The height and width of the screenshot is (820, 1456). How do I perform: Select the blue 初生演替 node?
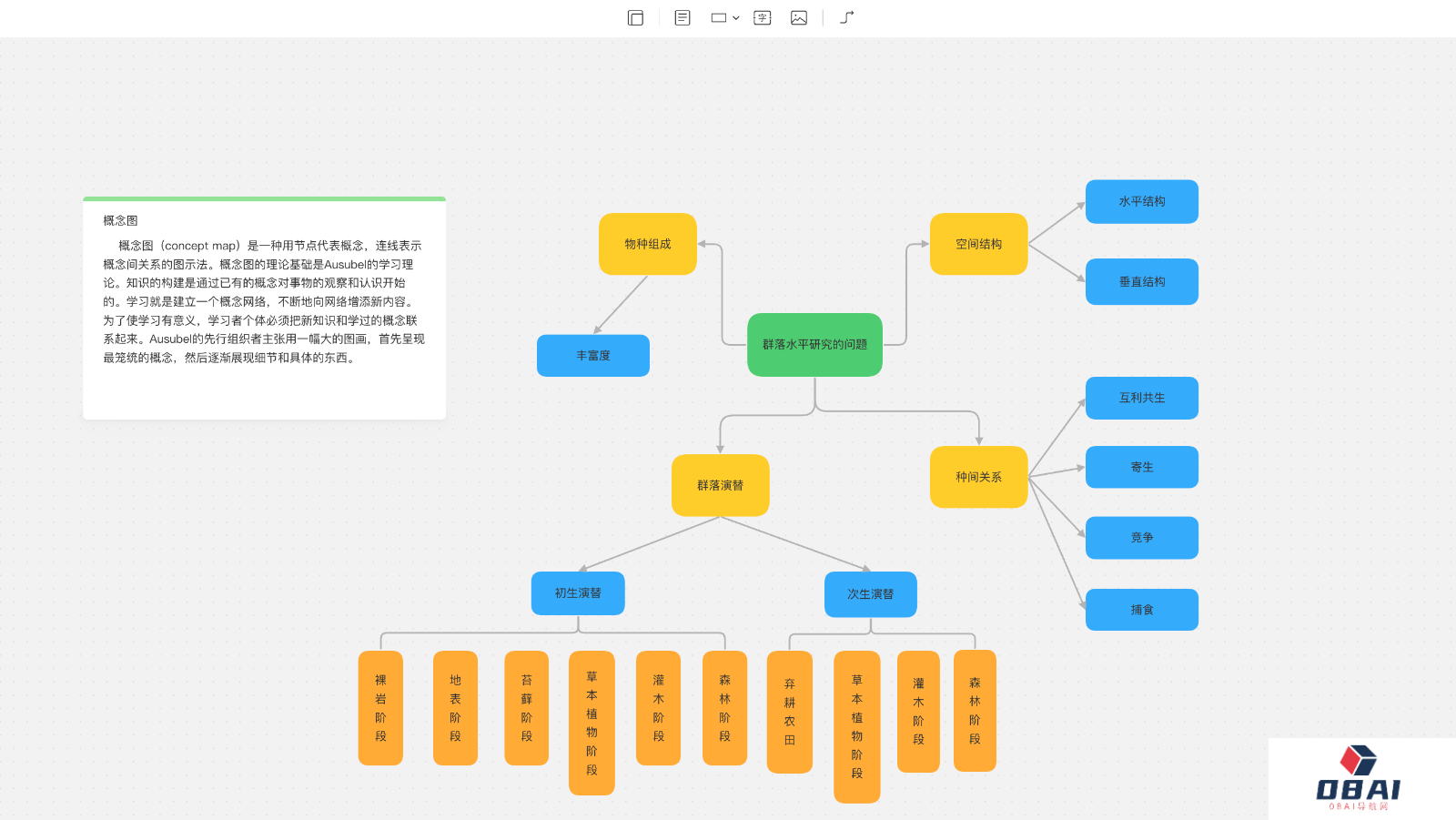[578, 593]
